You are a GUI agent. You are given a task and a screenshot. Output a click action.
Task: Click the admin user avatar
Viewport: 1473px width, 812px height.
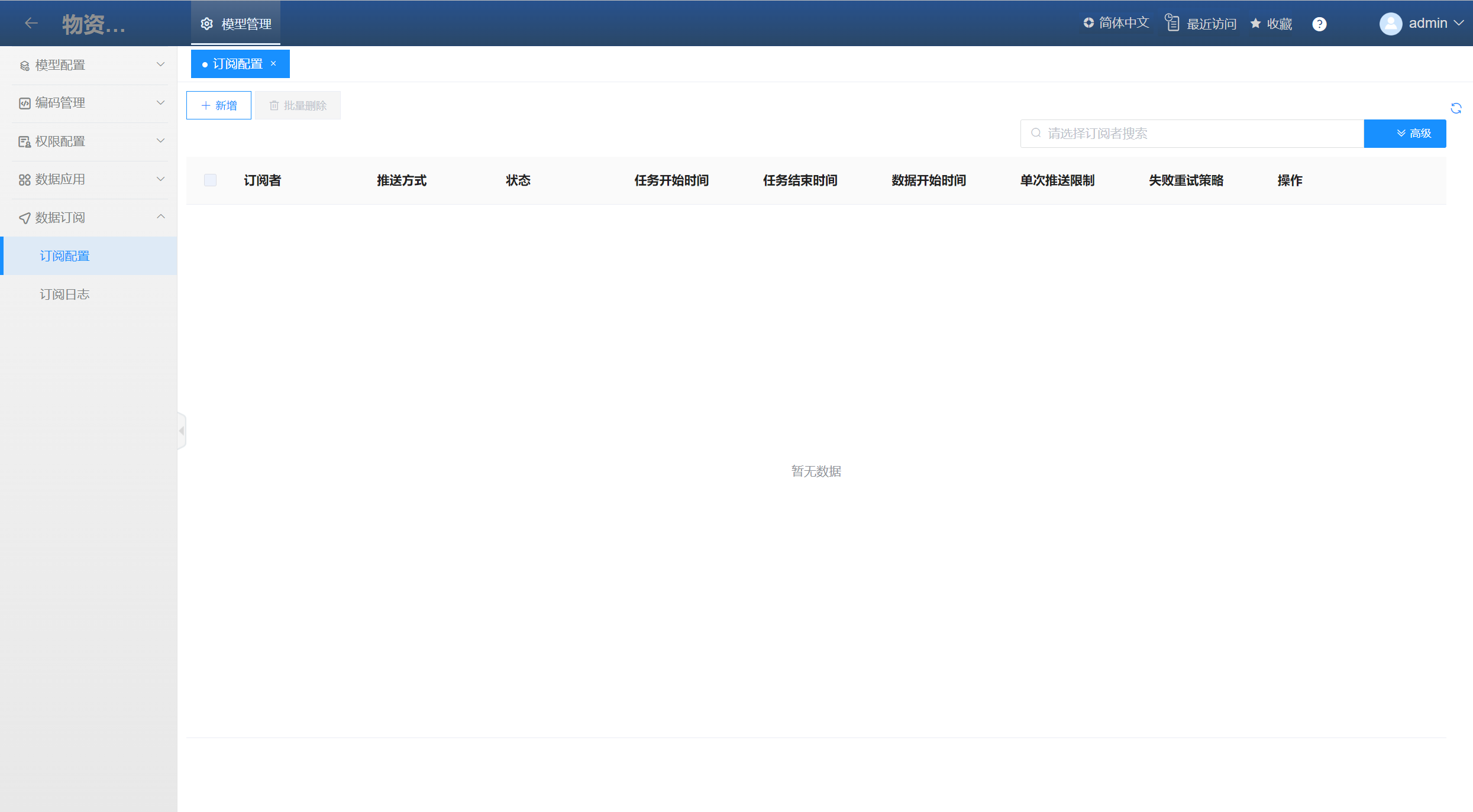click(x=1390, y=24)
